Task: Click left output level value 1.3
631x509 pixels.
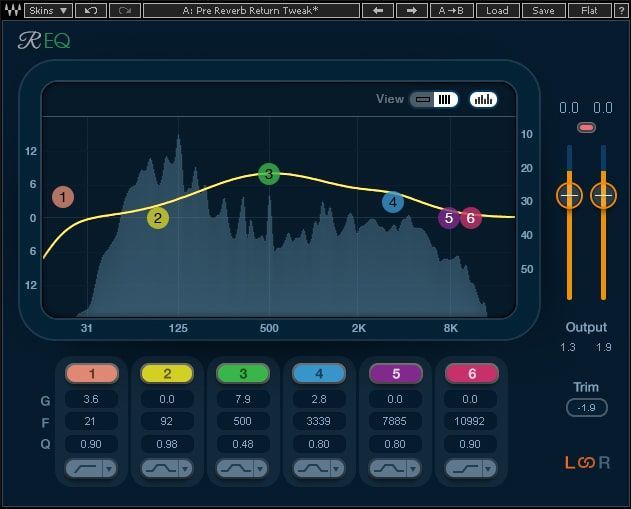Action: 568,347
